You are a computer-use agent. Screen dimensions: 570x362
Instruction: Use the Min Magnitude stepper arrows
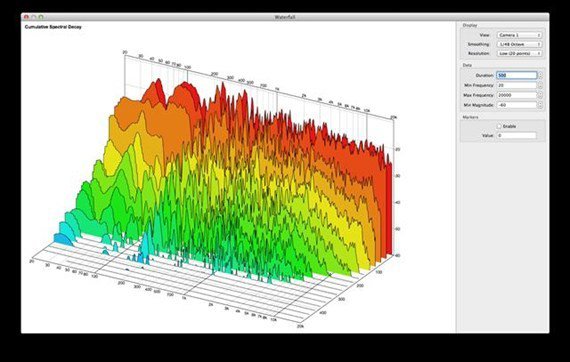coord(540,105)
